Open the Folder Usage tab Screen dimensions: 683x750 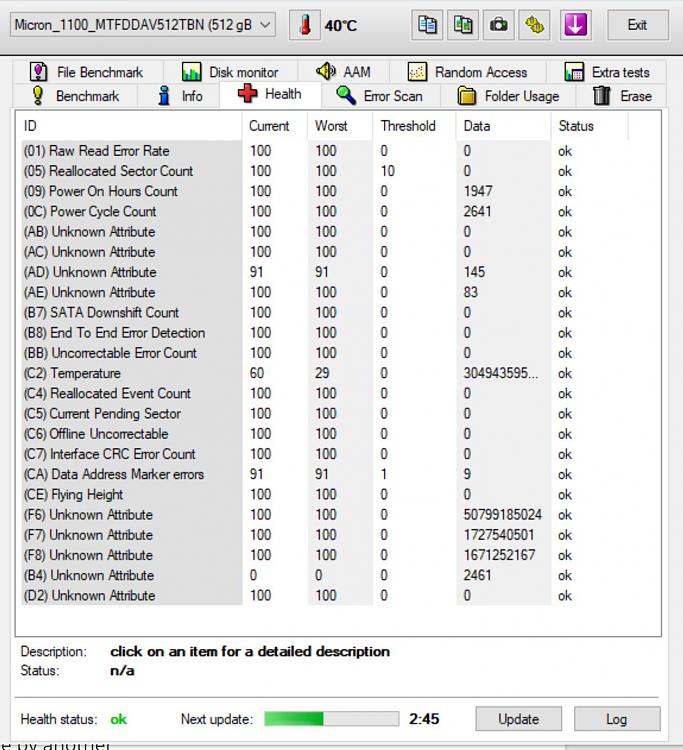[508, 96]
